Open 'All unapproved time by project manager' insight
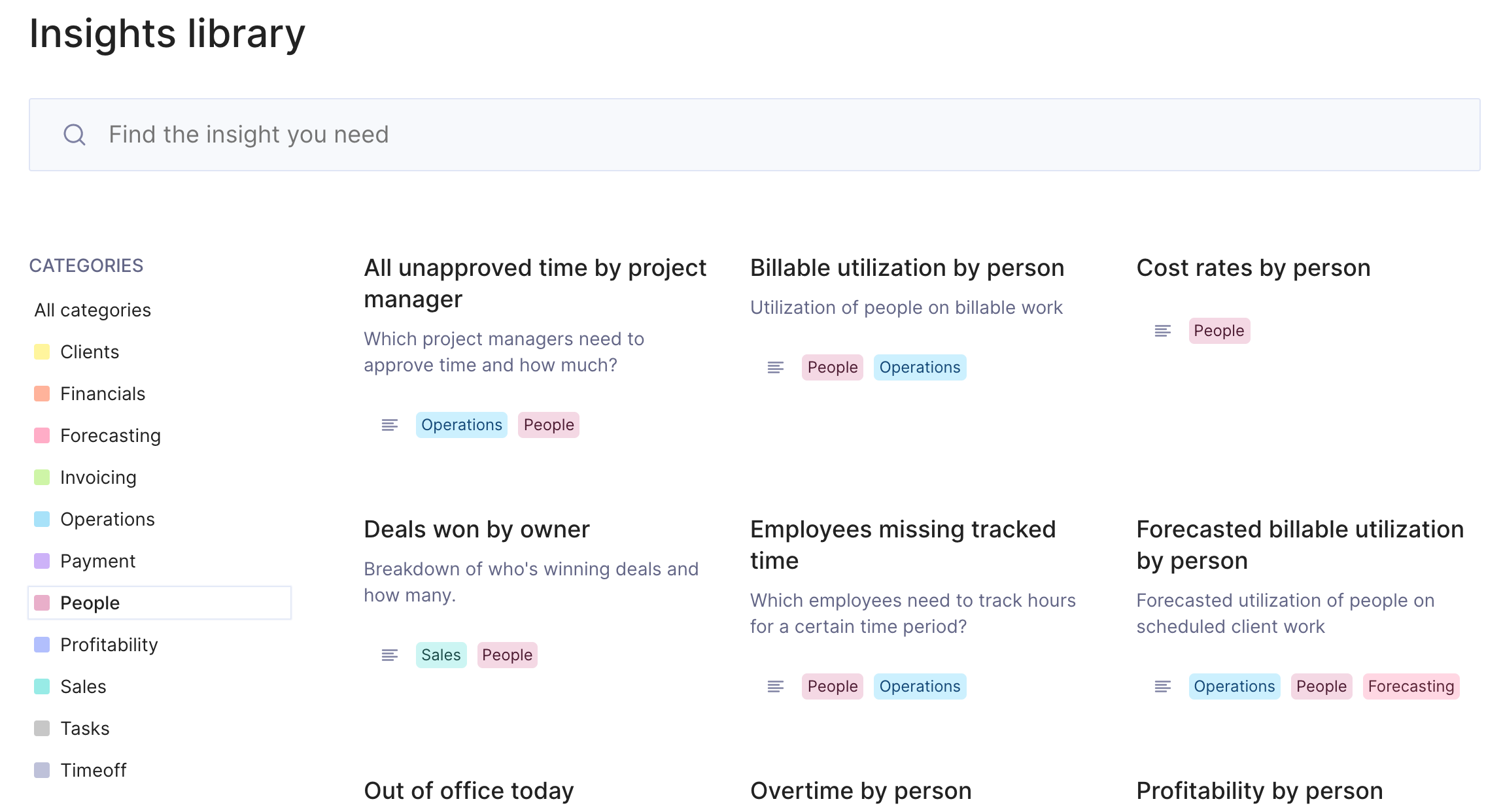Viewport: 1503px width, 812px height. point(535,284)
